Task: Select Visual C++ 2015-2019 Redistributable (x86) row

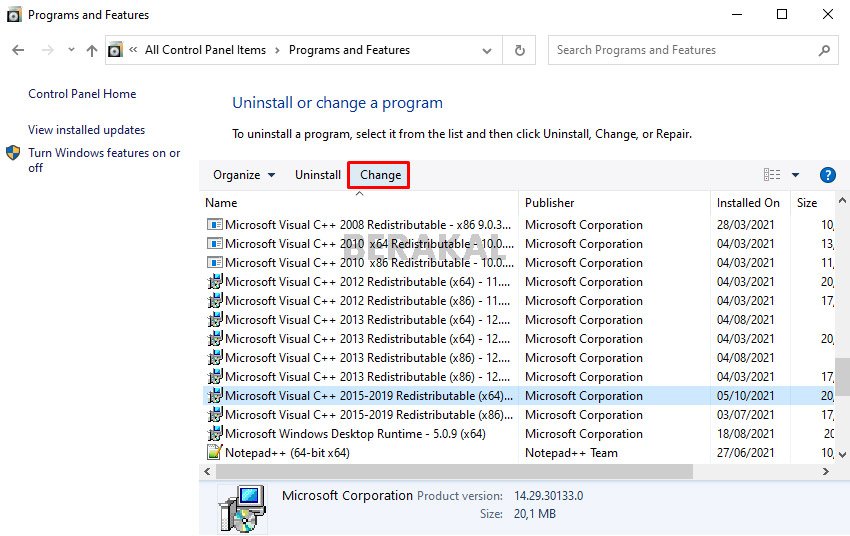Action: [x=519, y=415]
